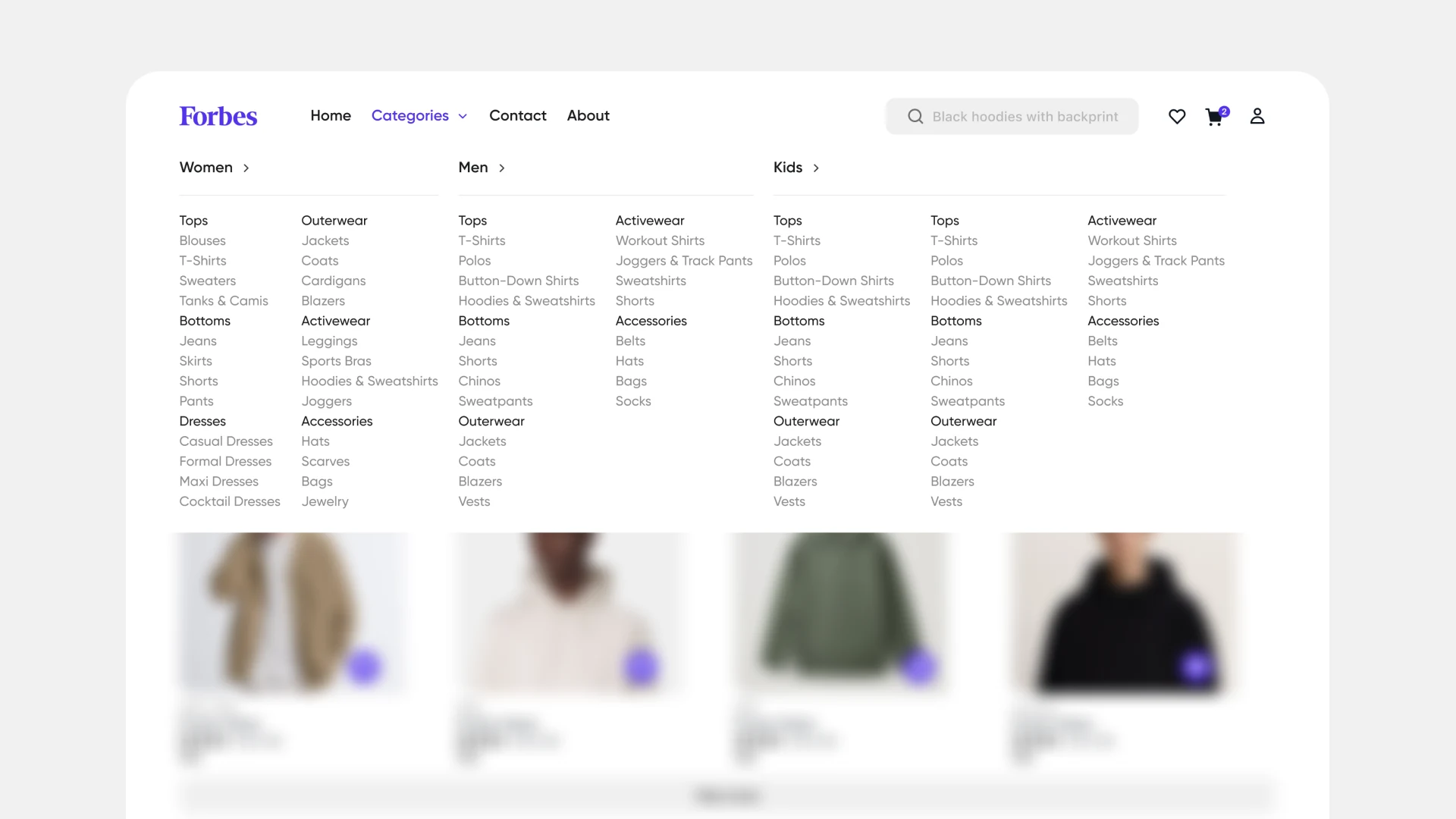Open Cocktail Dresses link
The width and height of the screenshot is (1456, 819).
(230, 501)
